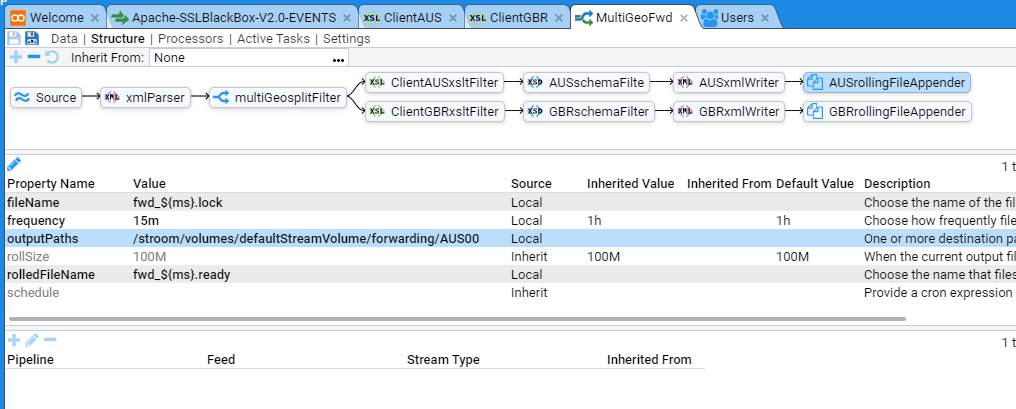Click the Save icon in toolbar
Screen dimensions: 1016x409
[14, 38]
